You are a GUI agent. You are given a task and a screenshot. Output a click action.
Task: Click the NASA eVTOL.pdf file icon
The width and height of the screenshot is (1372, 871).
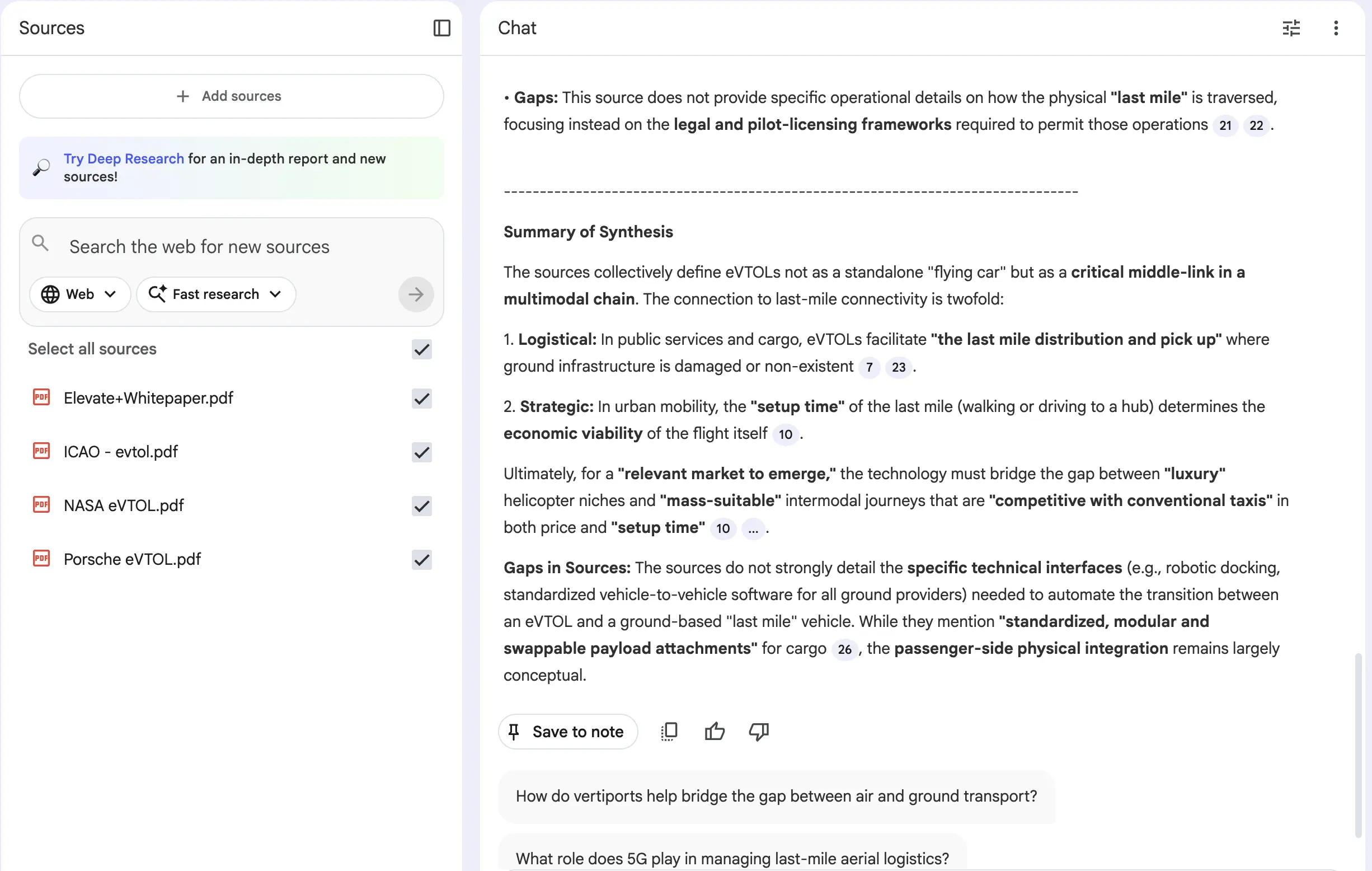click(x=41, y=505)
